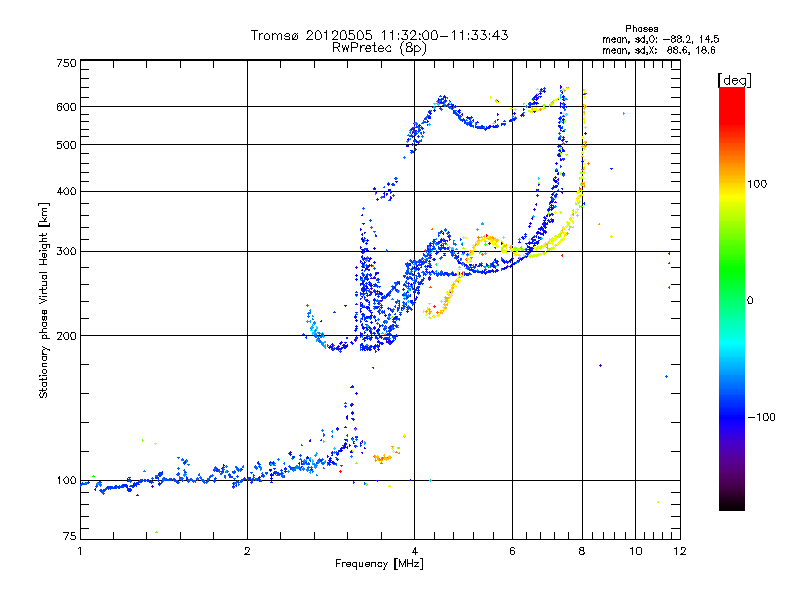Click the y-axis tick label '400'
Viewport: 800px width, 600px height.
(x=67, y=191)
